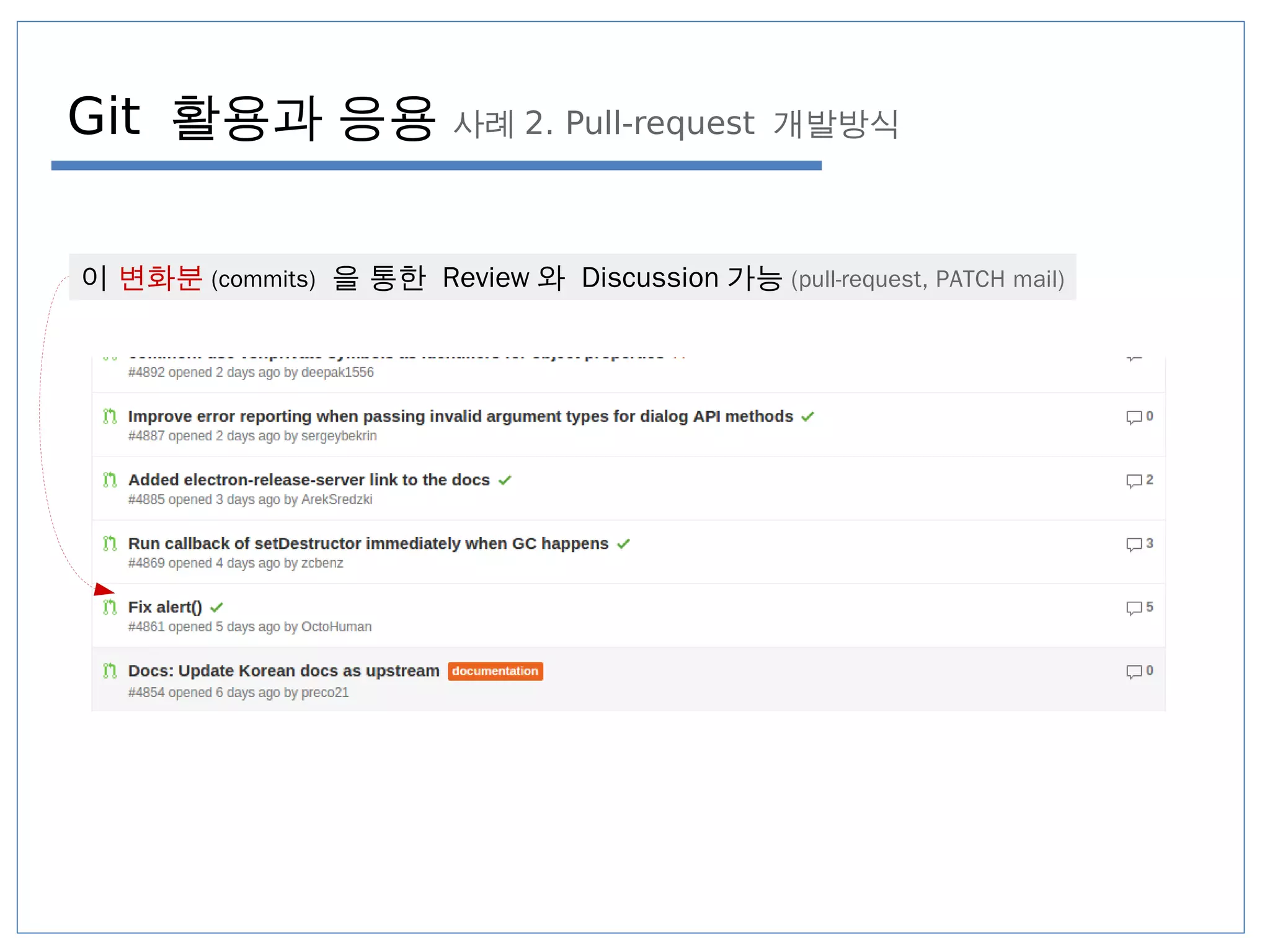Open 'Docs: Update Korean docs as upstream'
Screen dimensions: 1270x952
click(x=283, y=671)
